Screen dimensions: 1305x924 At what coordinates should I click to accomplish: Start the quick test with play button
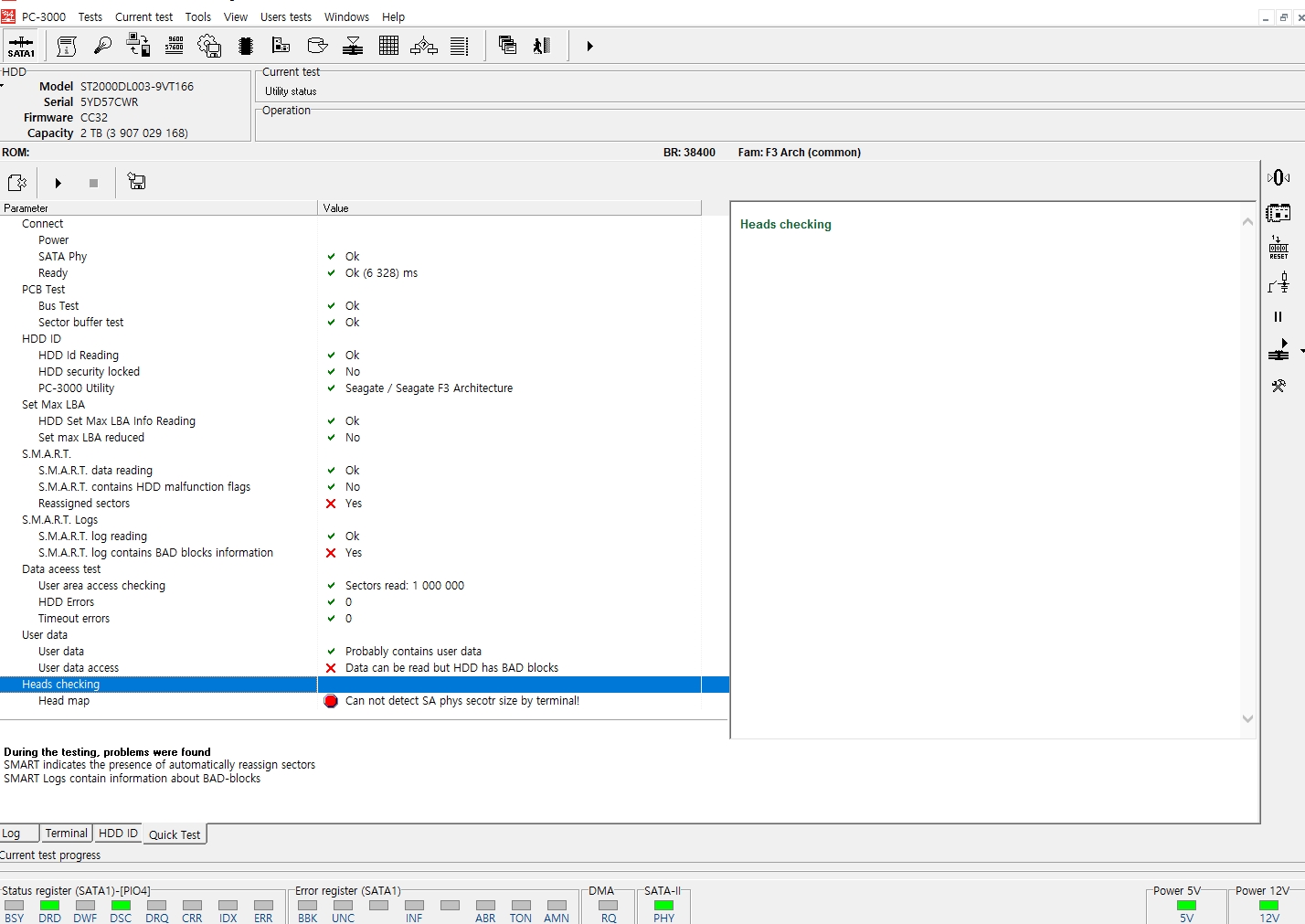pyautogui.click(x=58, y=183)
